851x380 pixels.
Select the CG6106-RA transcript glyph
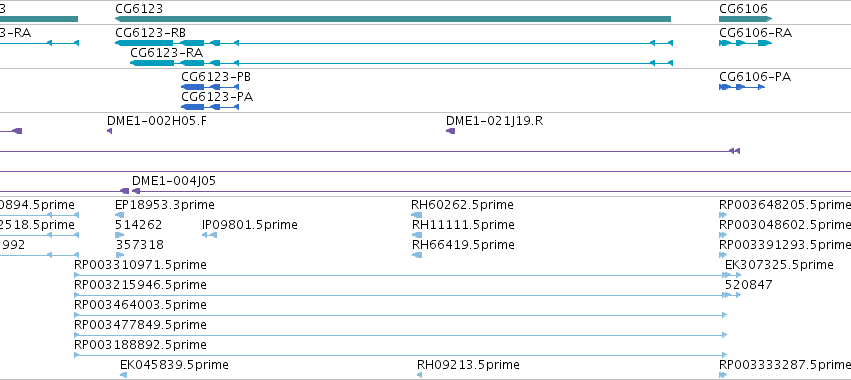[745, 43]
